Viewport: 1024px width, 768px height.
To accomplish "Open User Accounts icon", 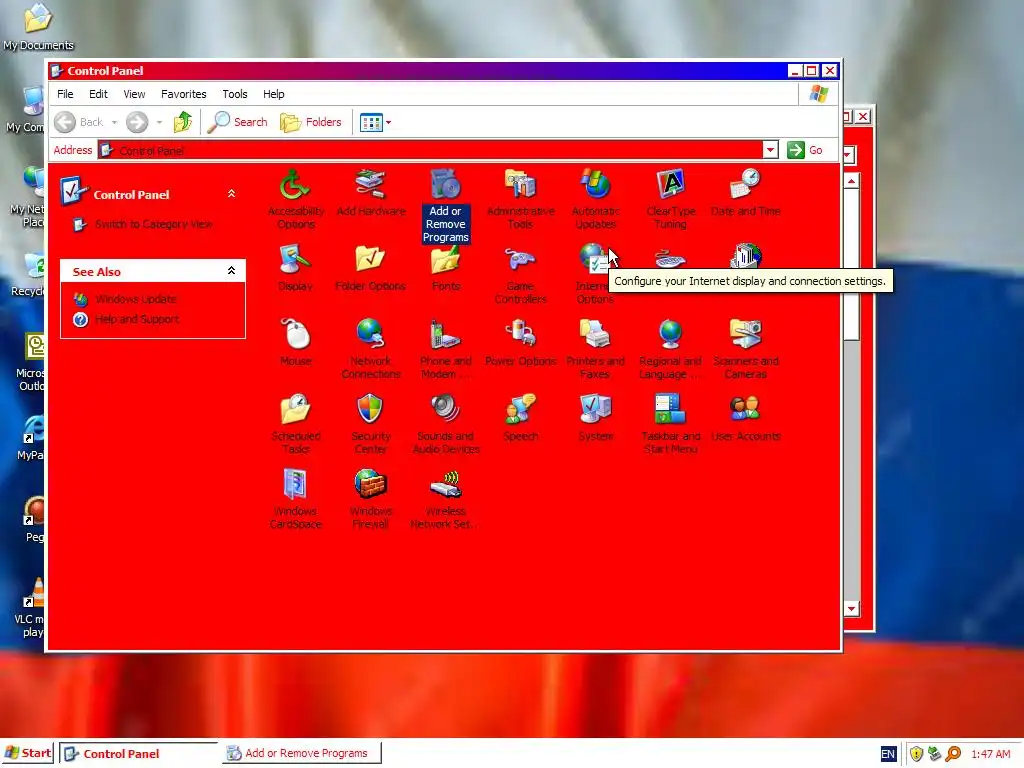I will point(745,409).
